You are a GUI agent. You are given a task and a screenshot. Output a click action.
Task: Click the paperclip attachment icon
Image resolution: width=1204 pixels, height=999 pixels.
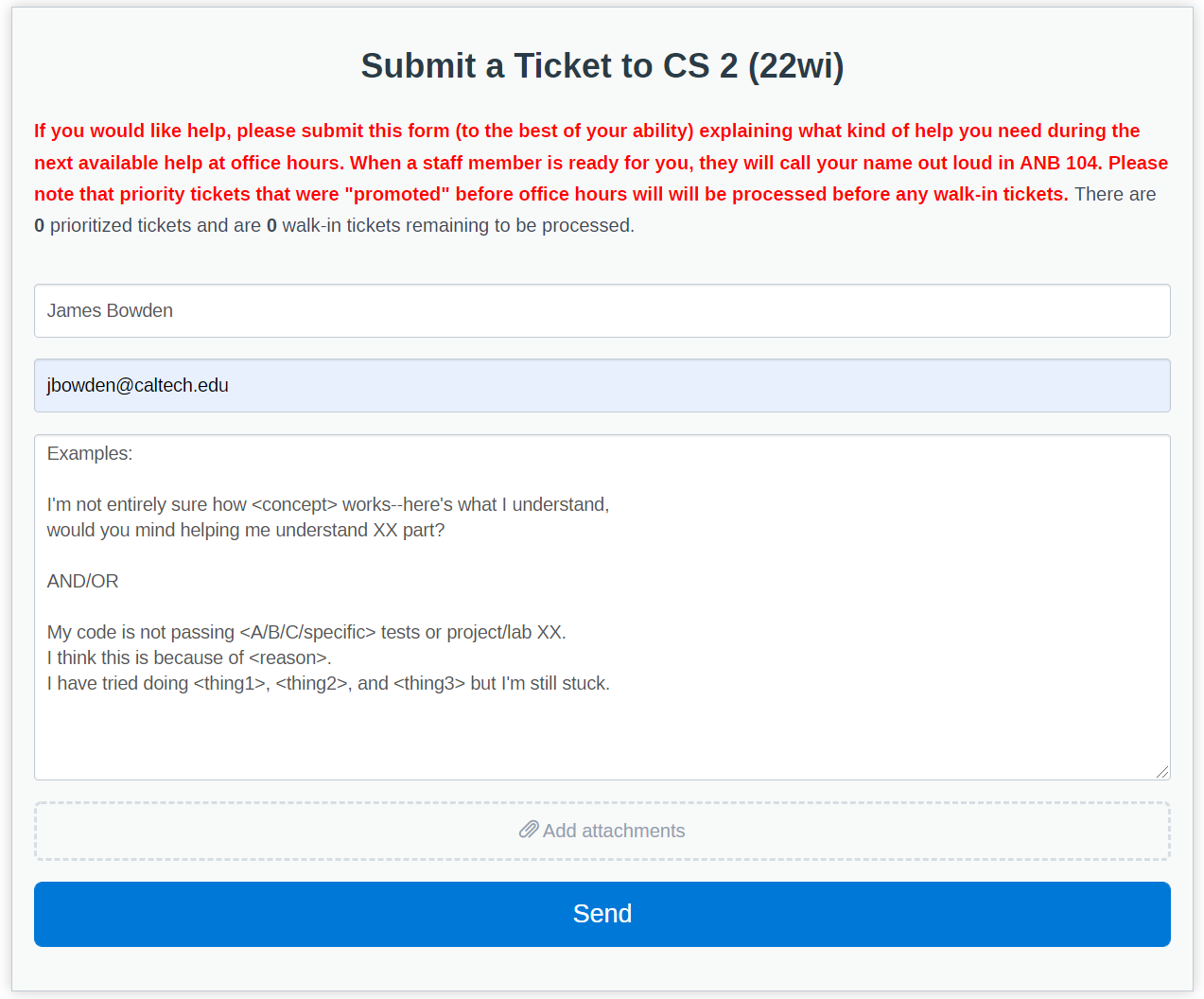(529, 830)
